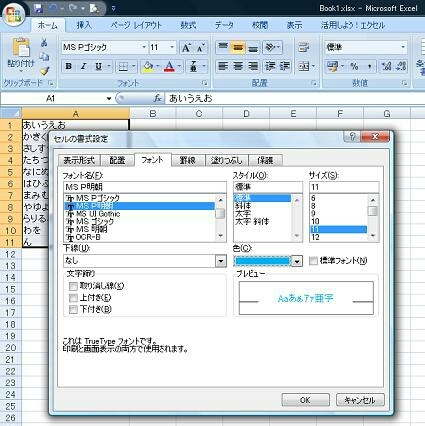The height and width of the screenshot is (426, 425).
Task: Click the blue color swatch in 色
Action: (x=262, y=261)
